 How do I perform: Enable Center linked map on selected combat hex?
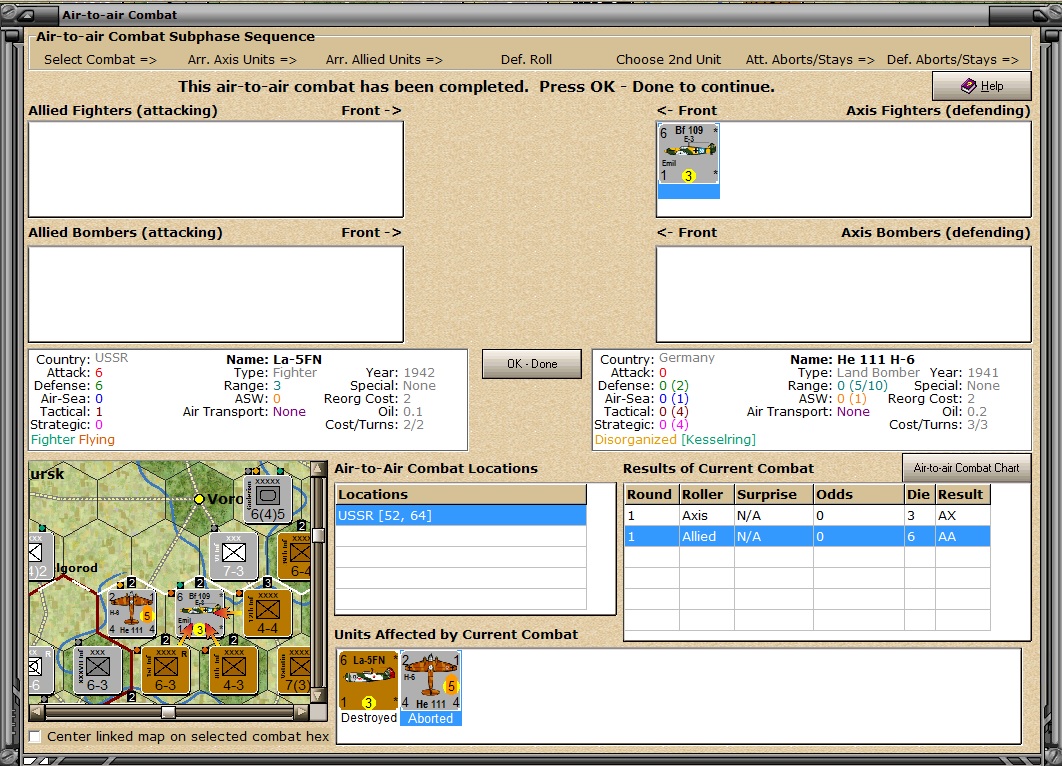point(36,737)
